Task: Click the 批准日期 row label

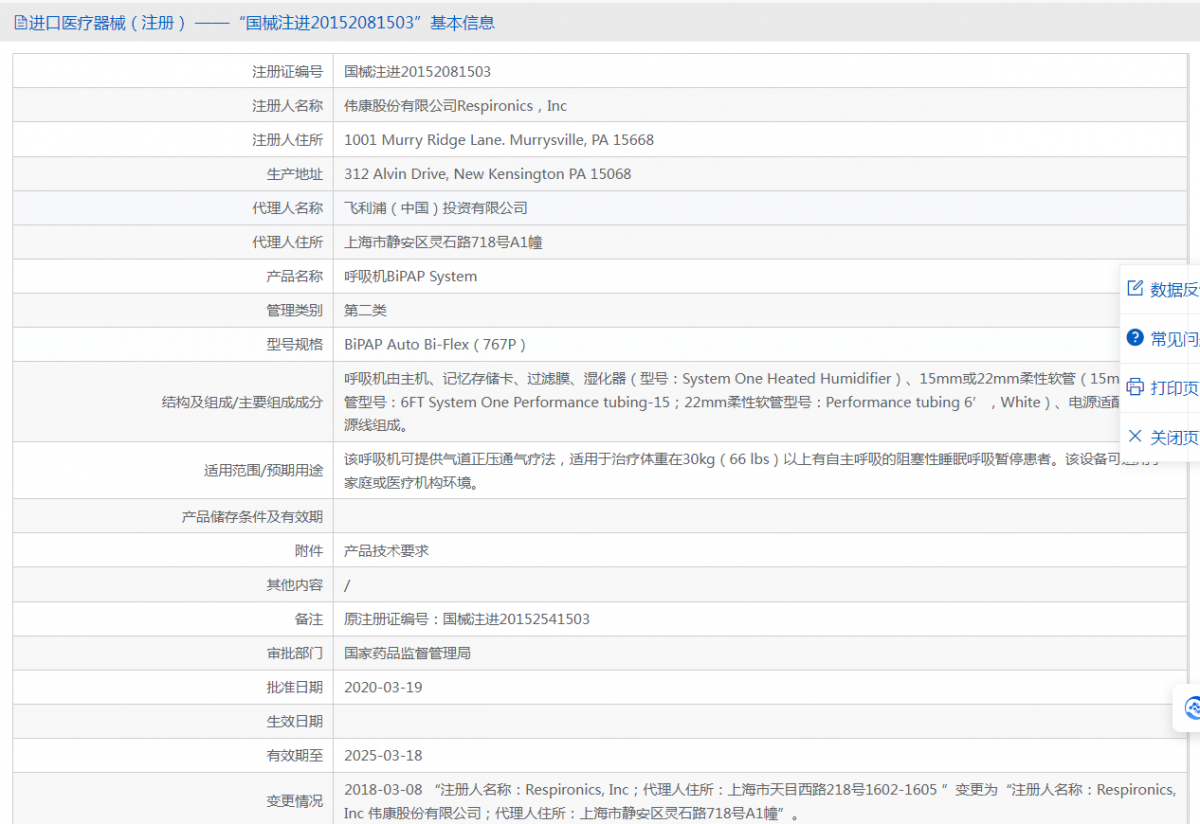Action: pyautogui.click(x=295, y=687)
